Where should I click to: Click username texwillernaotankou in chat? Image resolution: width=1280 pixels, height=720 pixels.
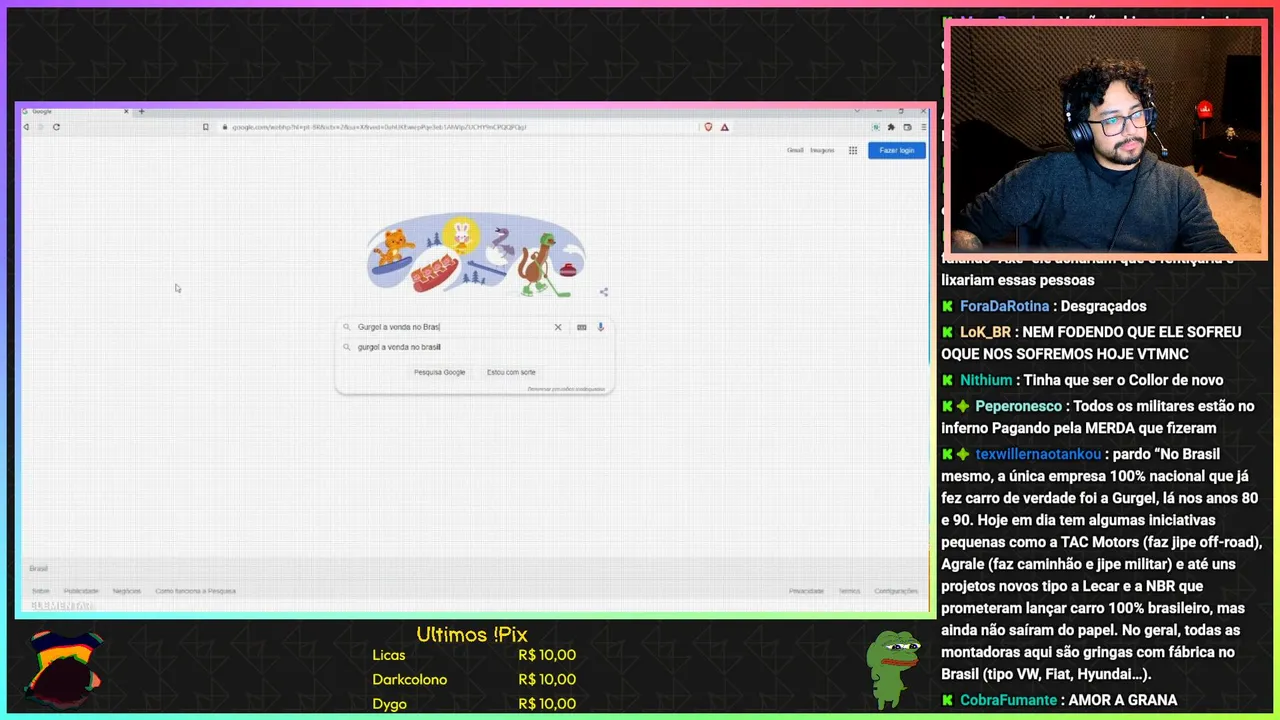click(1038, 454)
